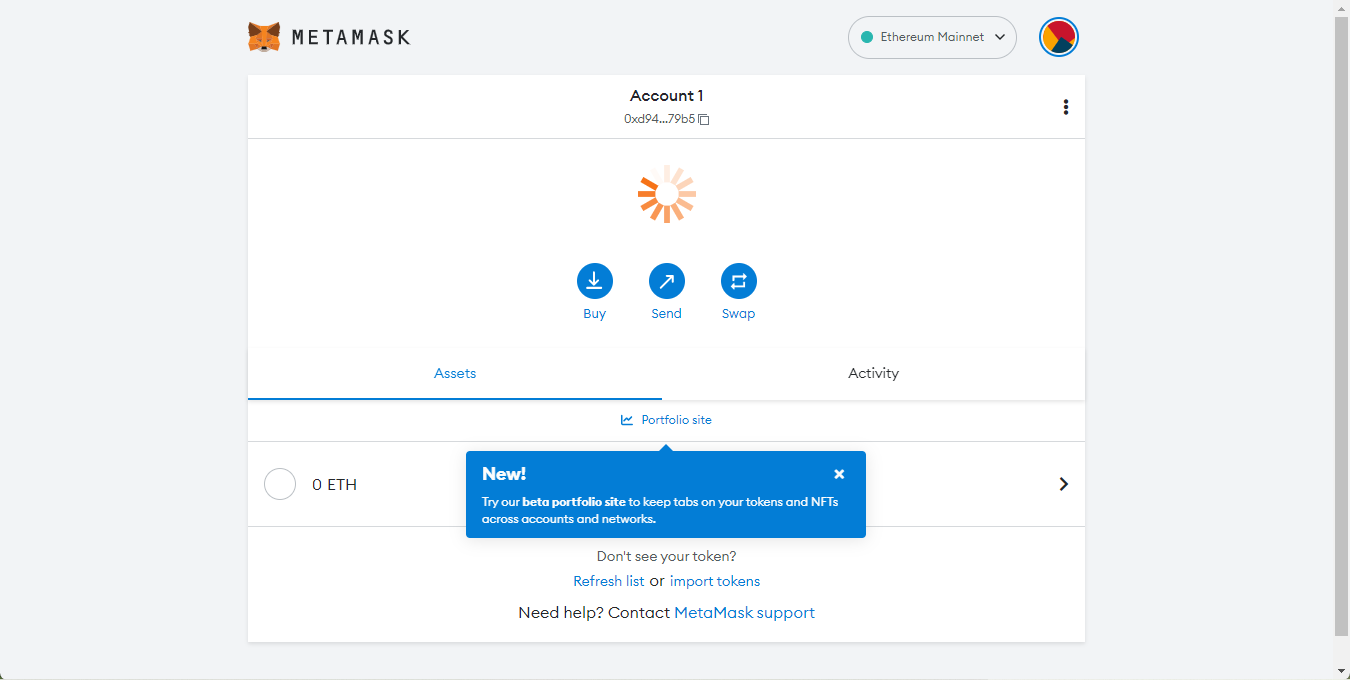Open the account options three-dot menu
Image resolution: width=1350 pixels, height=680 pixels.
click(1066, 107)
